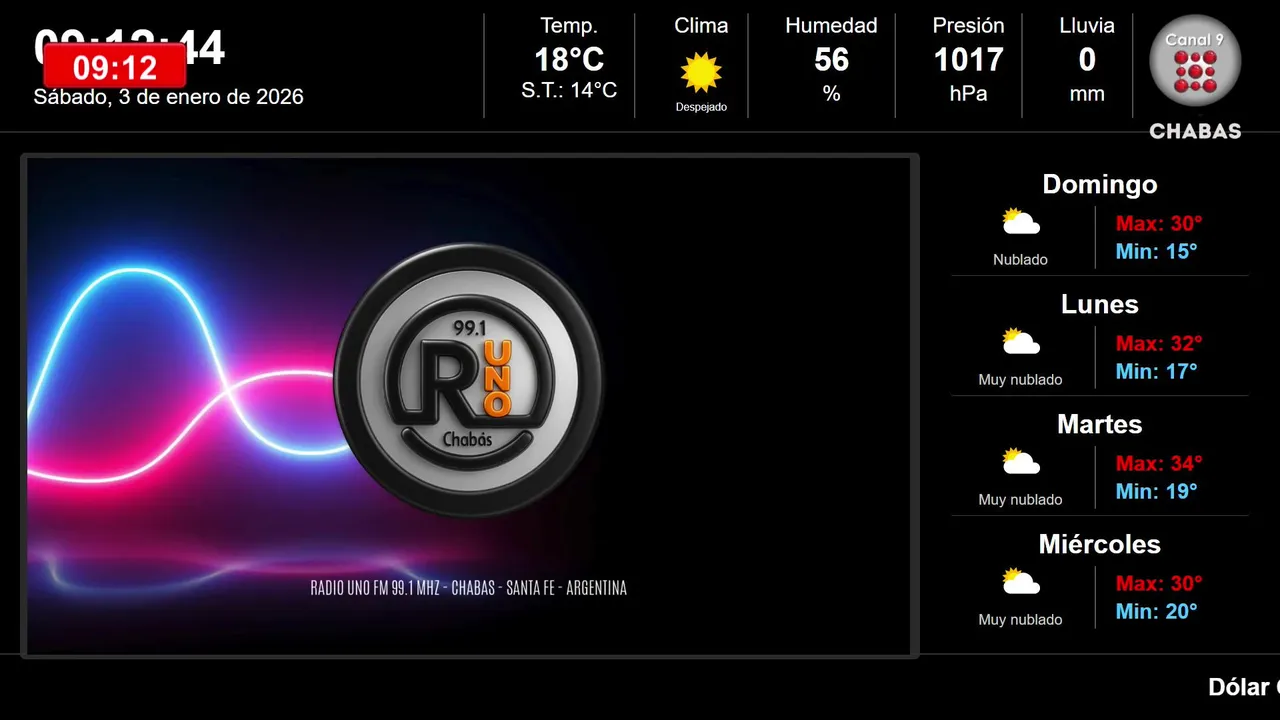Click Muy nublado label under Martes
This screenshot has height=720, width=1280.
1021,500
